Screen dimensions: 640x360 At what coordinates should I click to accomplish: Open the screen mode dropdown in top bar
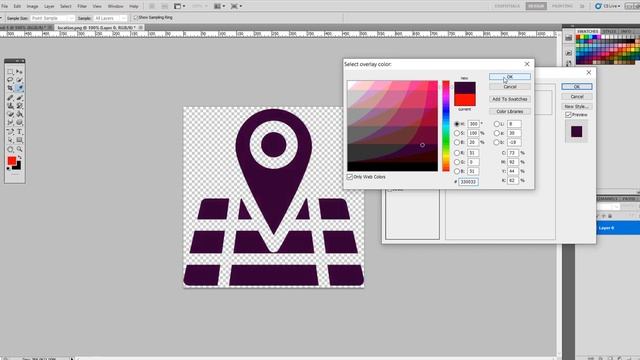pos(237,6)
